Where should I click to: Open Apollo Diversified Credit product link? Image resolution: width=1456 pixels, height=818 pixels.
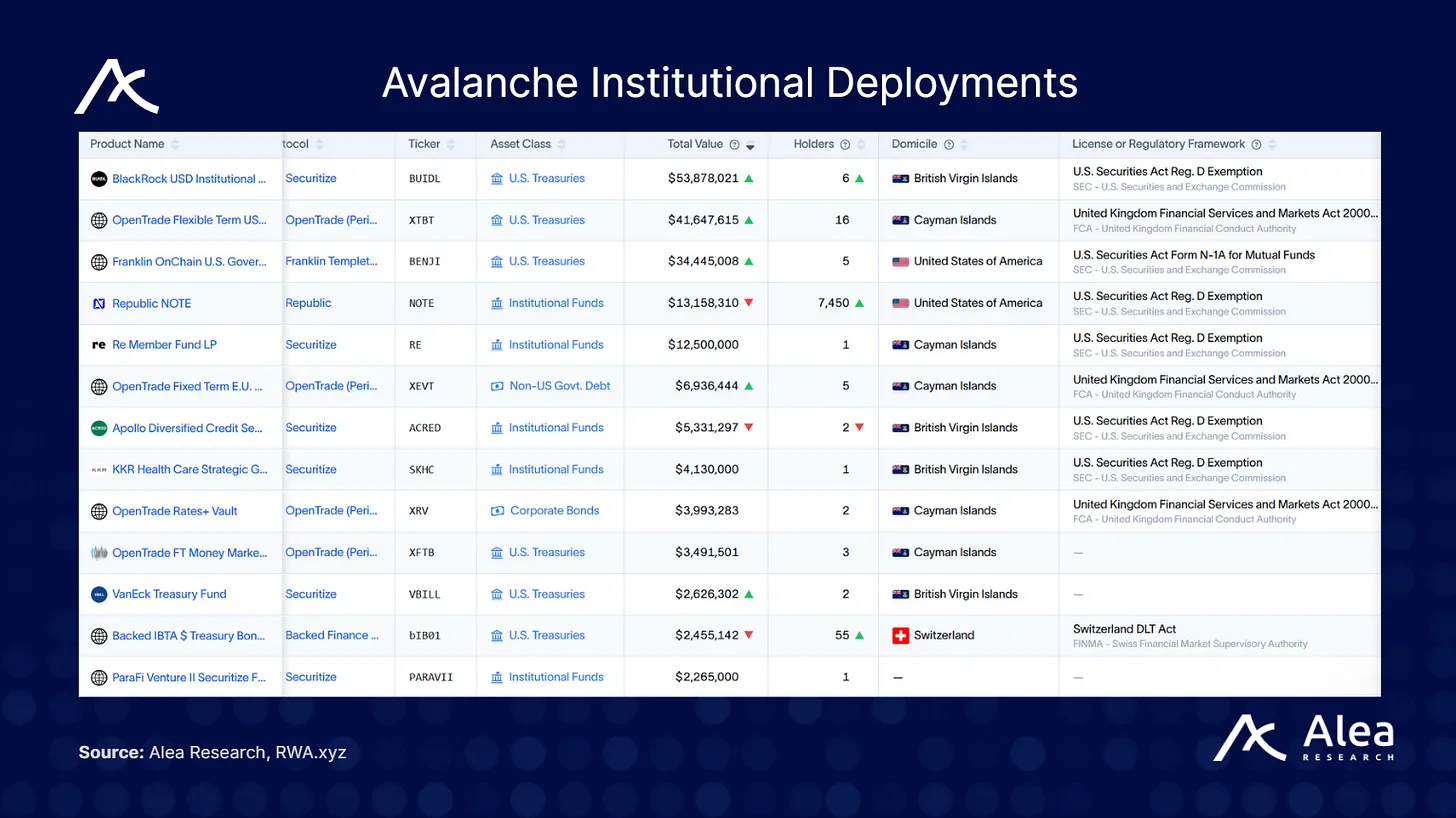click(x=188, y=428)
